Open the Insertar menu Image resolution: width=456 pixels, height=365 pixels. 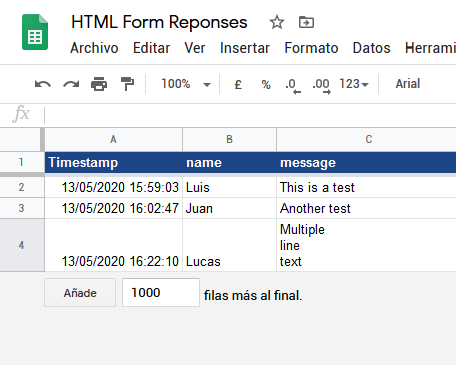(x=245, y=48)
